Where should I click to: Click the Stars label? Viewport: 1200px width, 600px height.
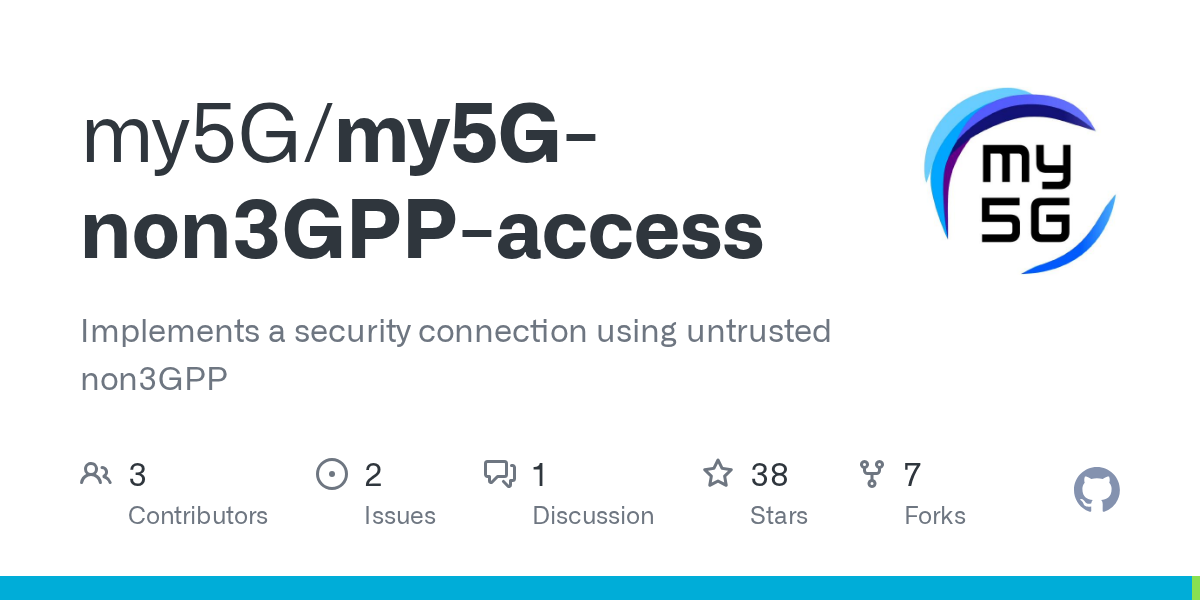pos(778,516)
